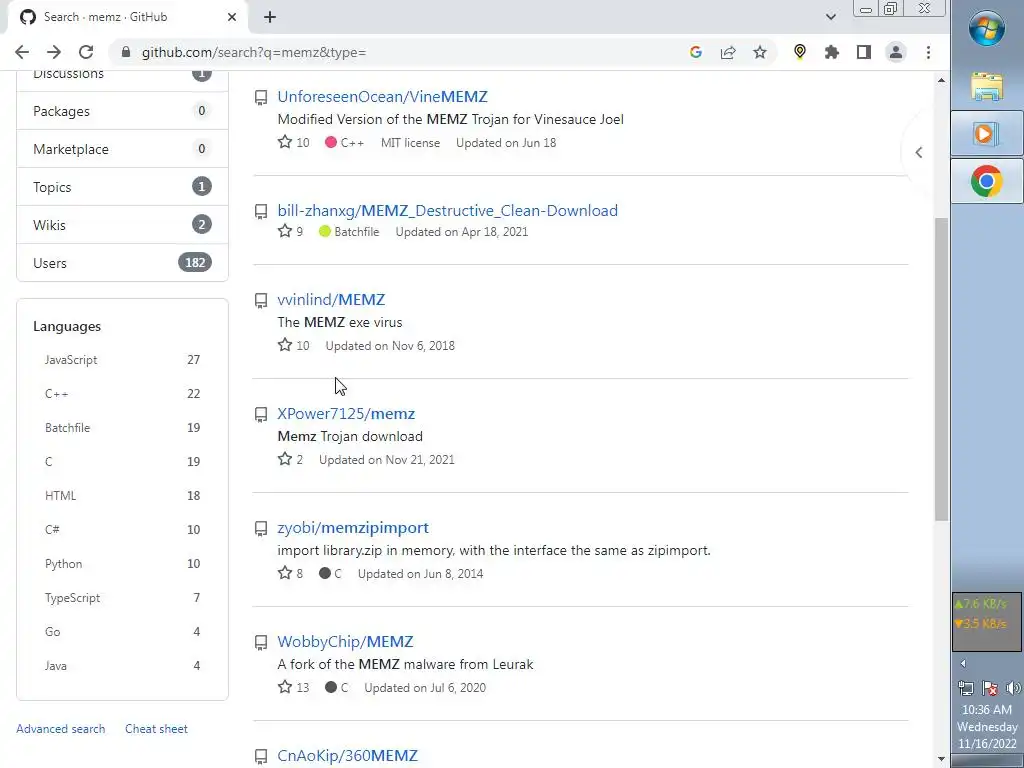Select the Packages filter
Image resolution: width=1024 pixels, height=768 pixels.
tap(122, 111)
